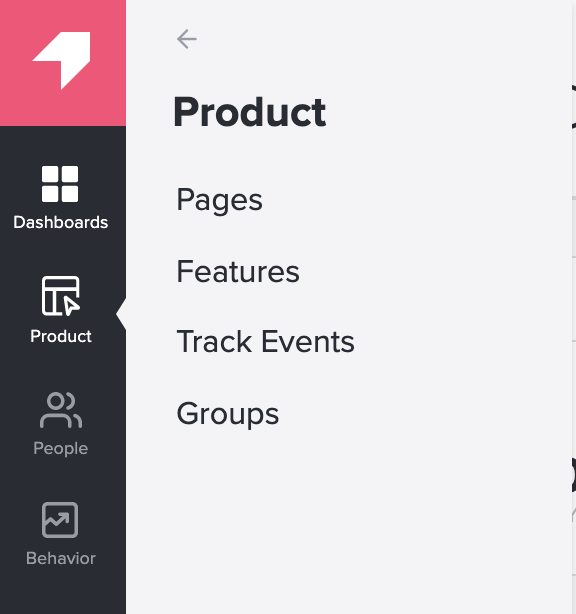This screenshot has height=614, width=576.
Task: Click the white Pendo logo arrow
Action: point(61,60)
